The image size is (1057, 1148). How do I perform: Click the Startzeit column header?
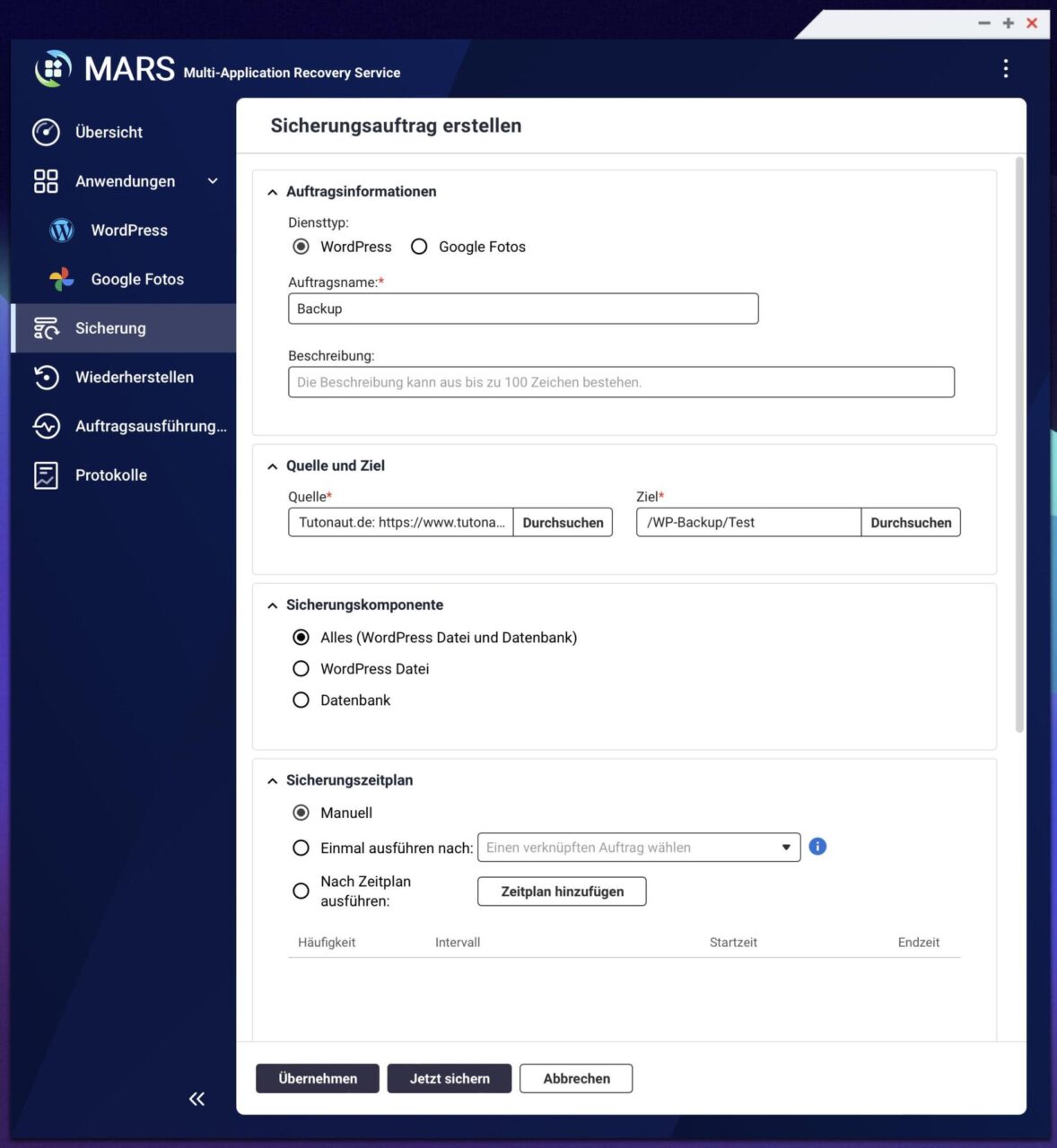point(733,943)
